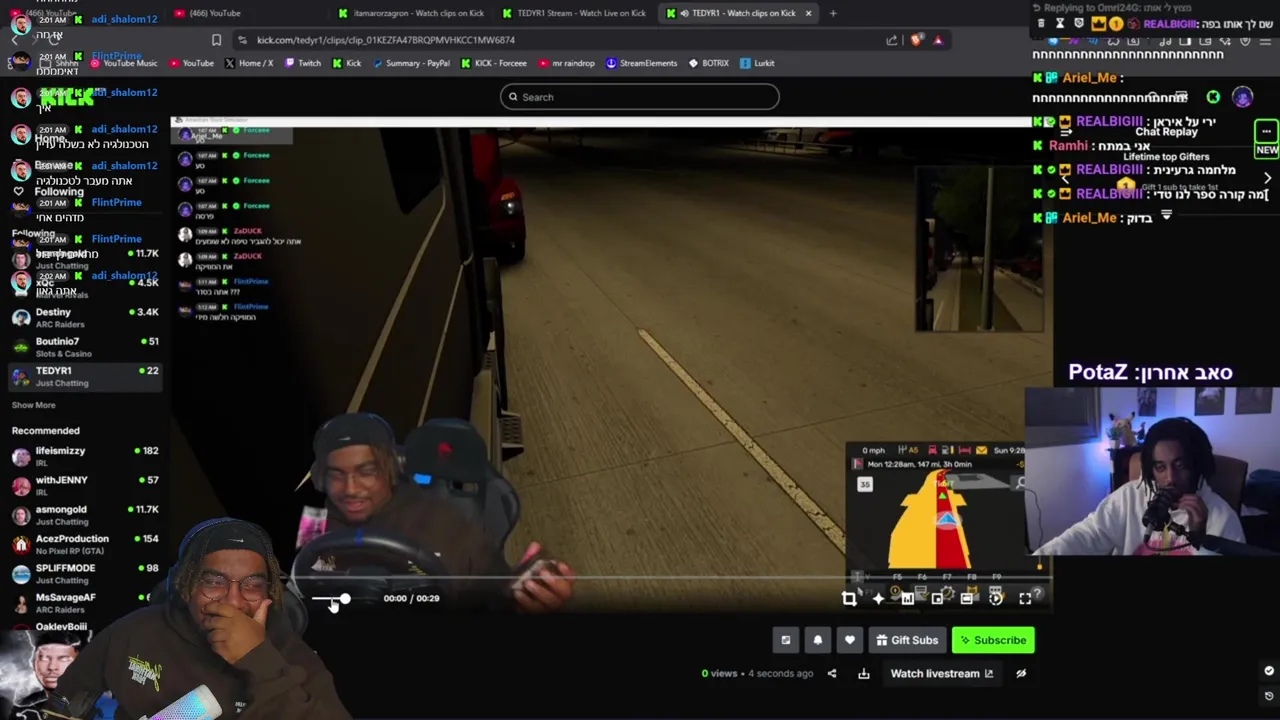Open asmongold recommended channel
The width and height of the screenshot is (1280, 720).
[85, 515]
